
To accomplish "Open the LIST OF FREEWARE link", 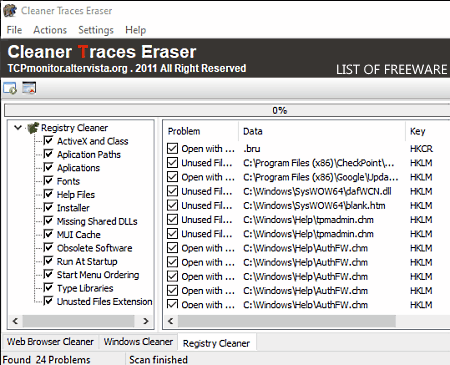I will coord(391,69).
